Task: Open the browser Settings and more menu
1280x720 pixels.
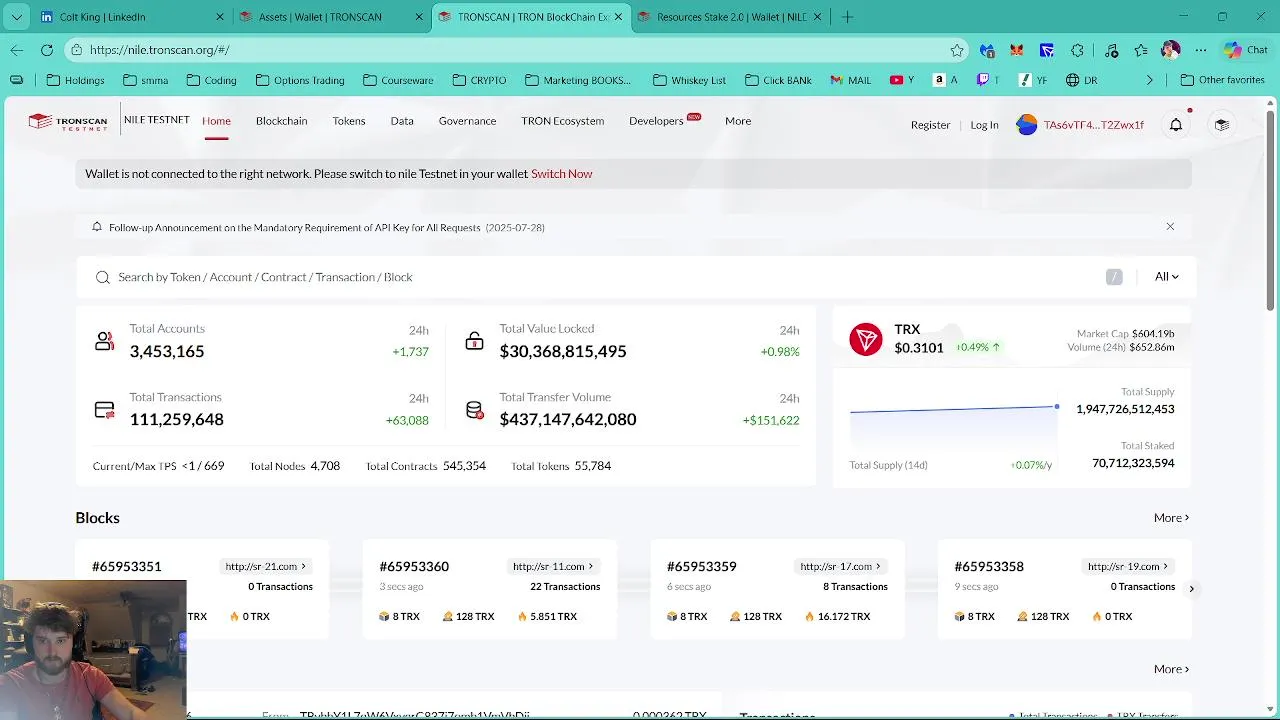Action: coord(1201,50)
